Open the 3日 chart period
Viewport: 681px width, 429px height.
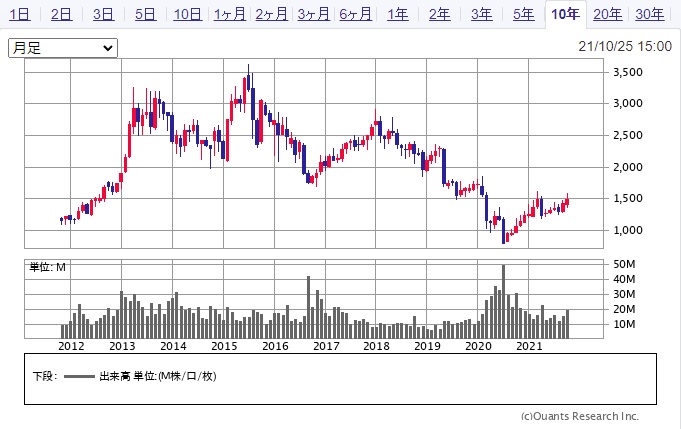pyautogui.click(x=103, y=14)
